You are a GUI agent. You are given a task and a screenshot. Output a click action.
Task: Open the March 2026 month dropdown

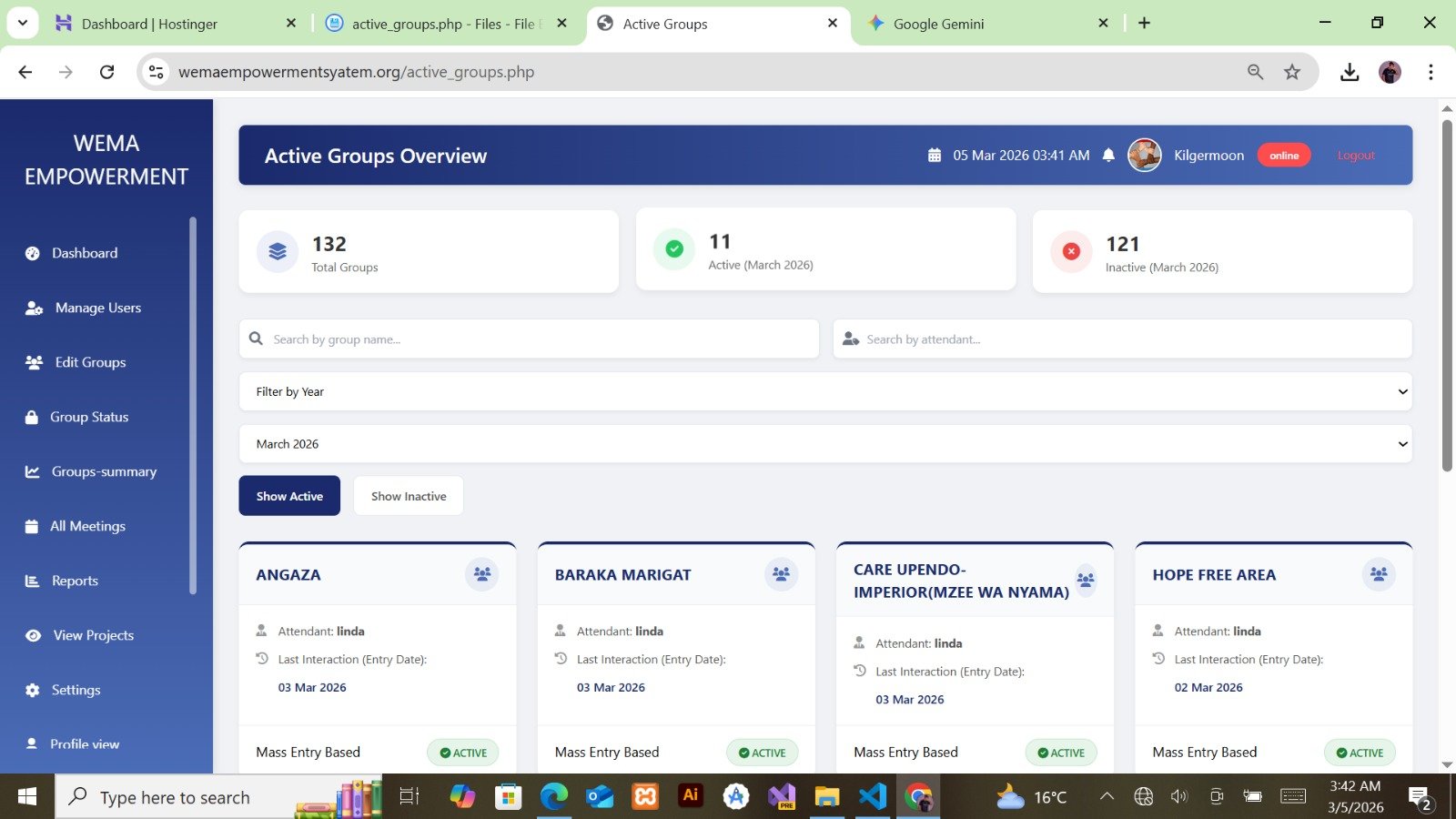point(824,444)
